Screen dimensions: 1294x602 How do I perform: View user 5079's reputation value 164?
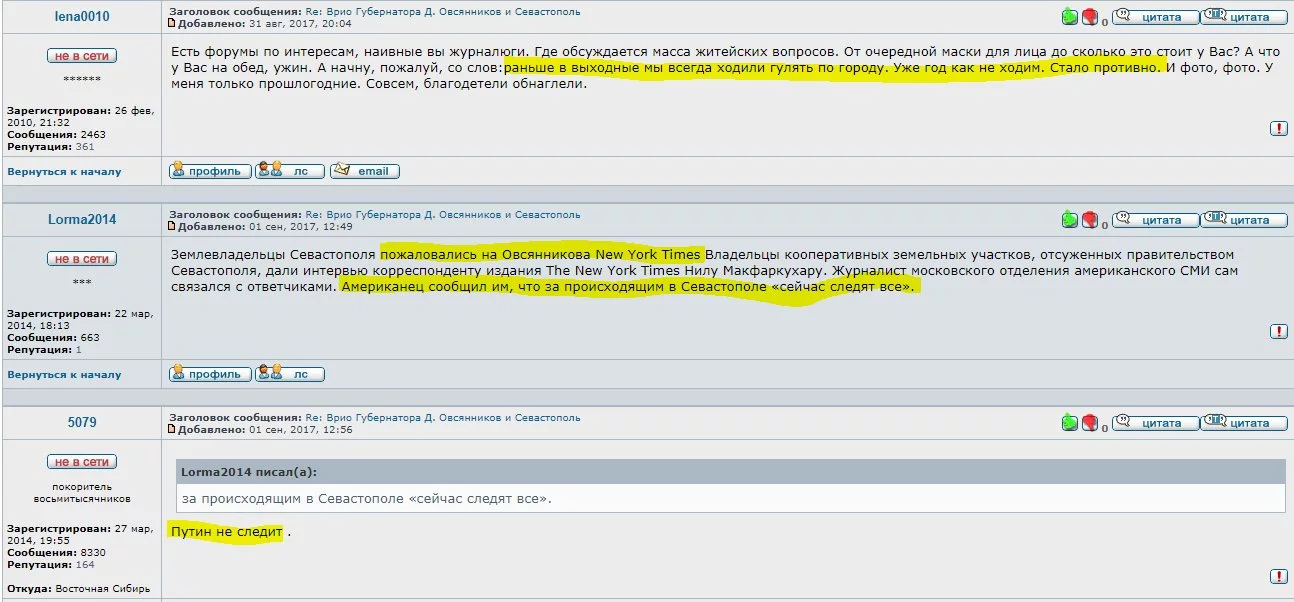pyautogui.click(x=84, y=564)
